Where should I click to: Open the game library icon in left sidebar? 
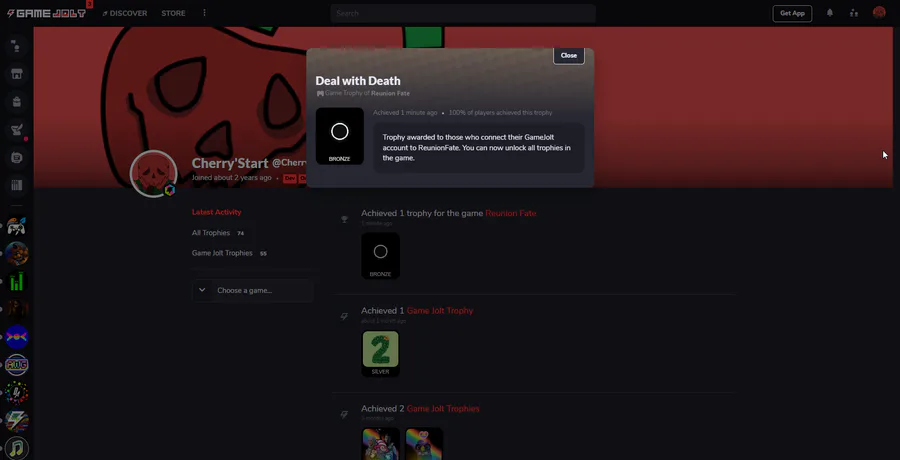pyautogui.click(x=17, y=185)
